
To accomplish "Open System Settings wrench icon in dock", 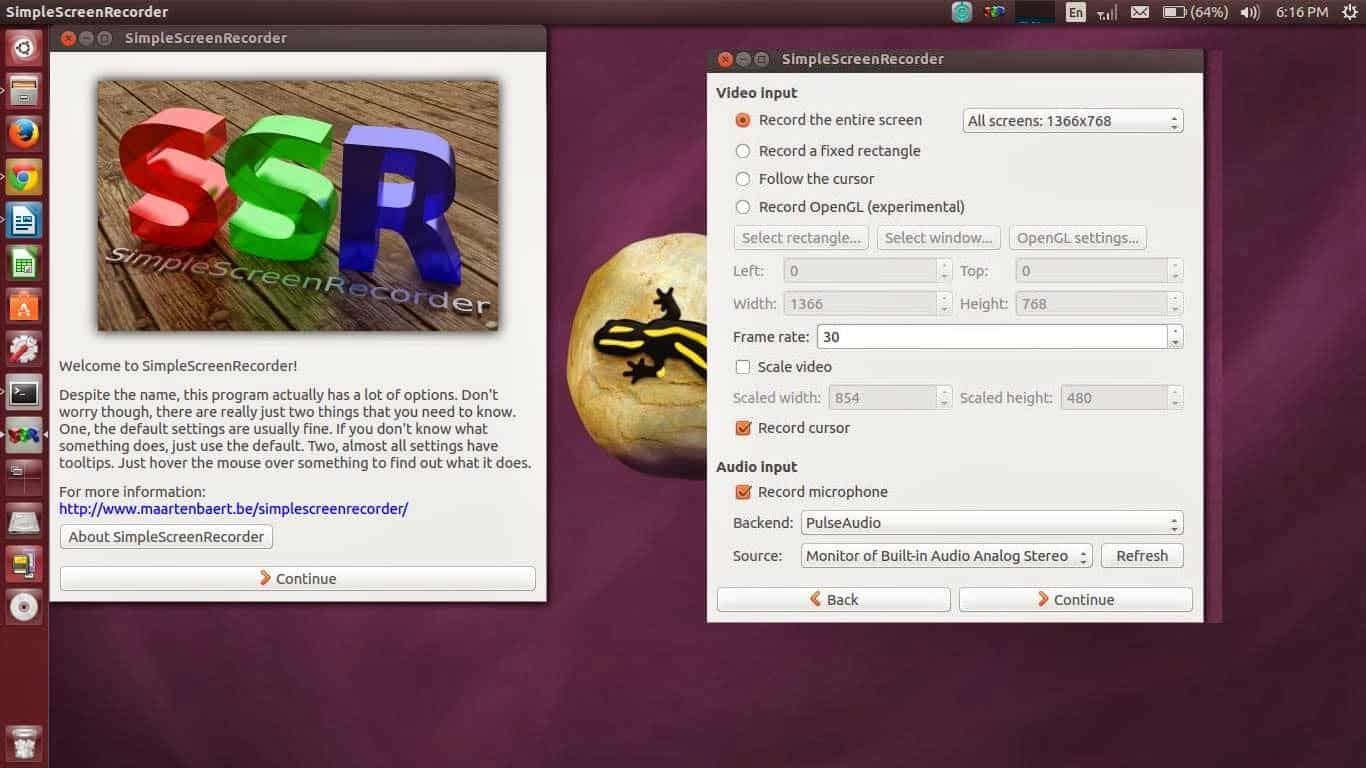I will coord(24,349).
